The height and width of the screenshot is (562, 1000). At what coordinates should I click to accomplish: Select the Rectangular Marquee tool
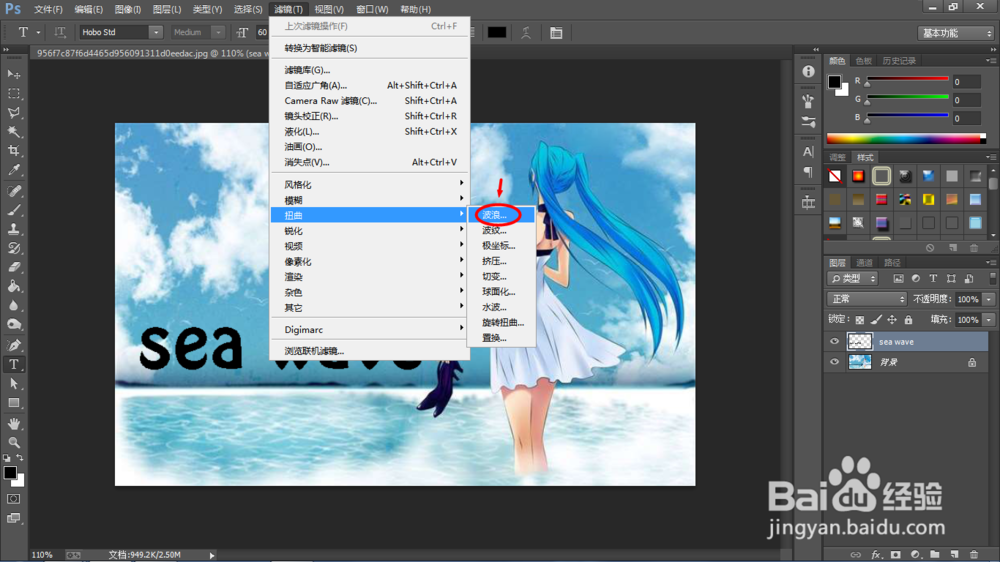(13, 94)
